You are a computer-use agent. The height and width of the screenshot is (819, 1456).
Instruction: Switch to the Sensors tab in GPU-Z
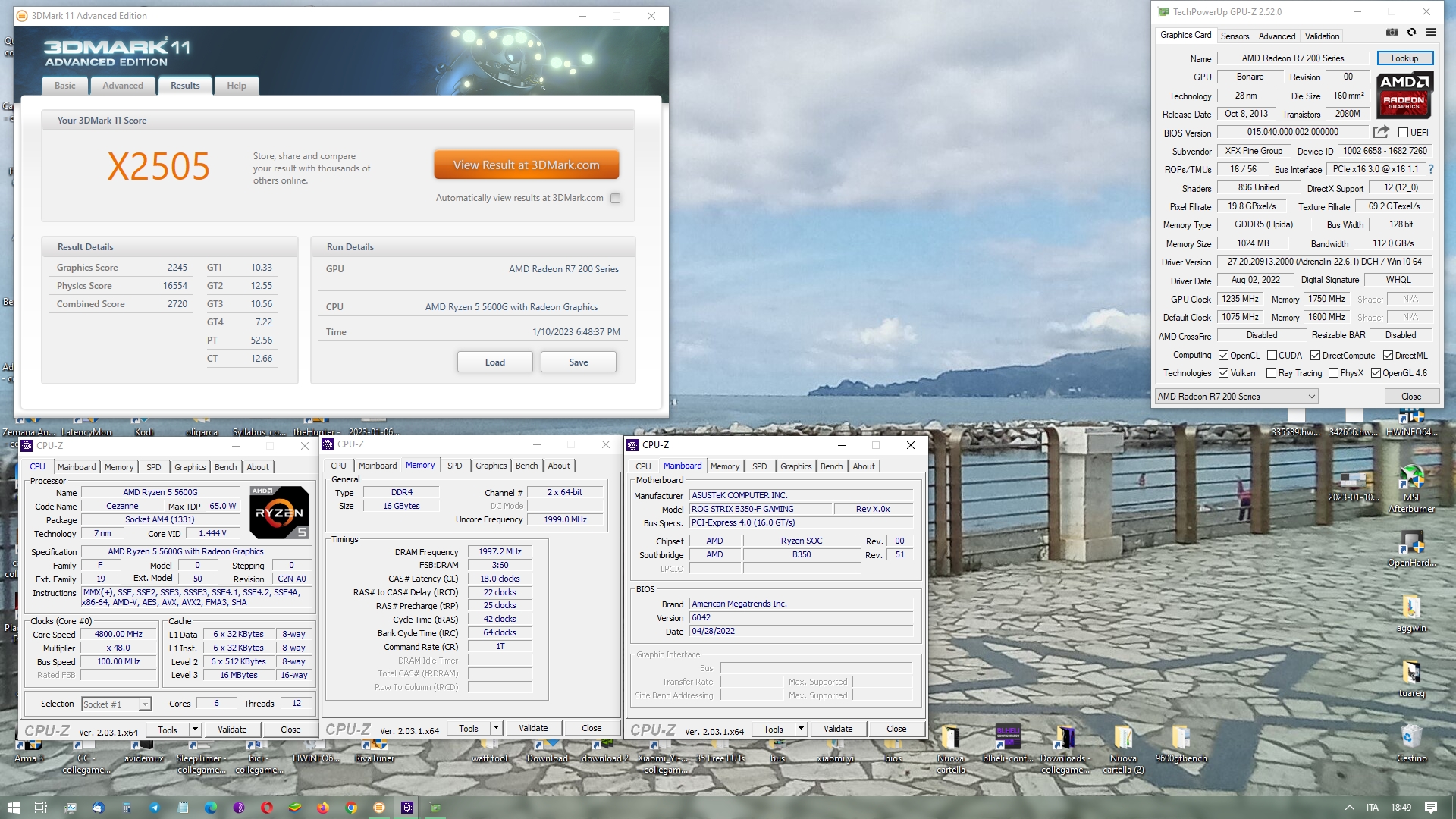pyautogui.click(x=1235, y=36)
